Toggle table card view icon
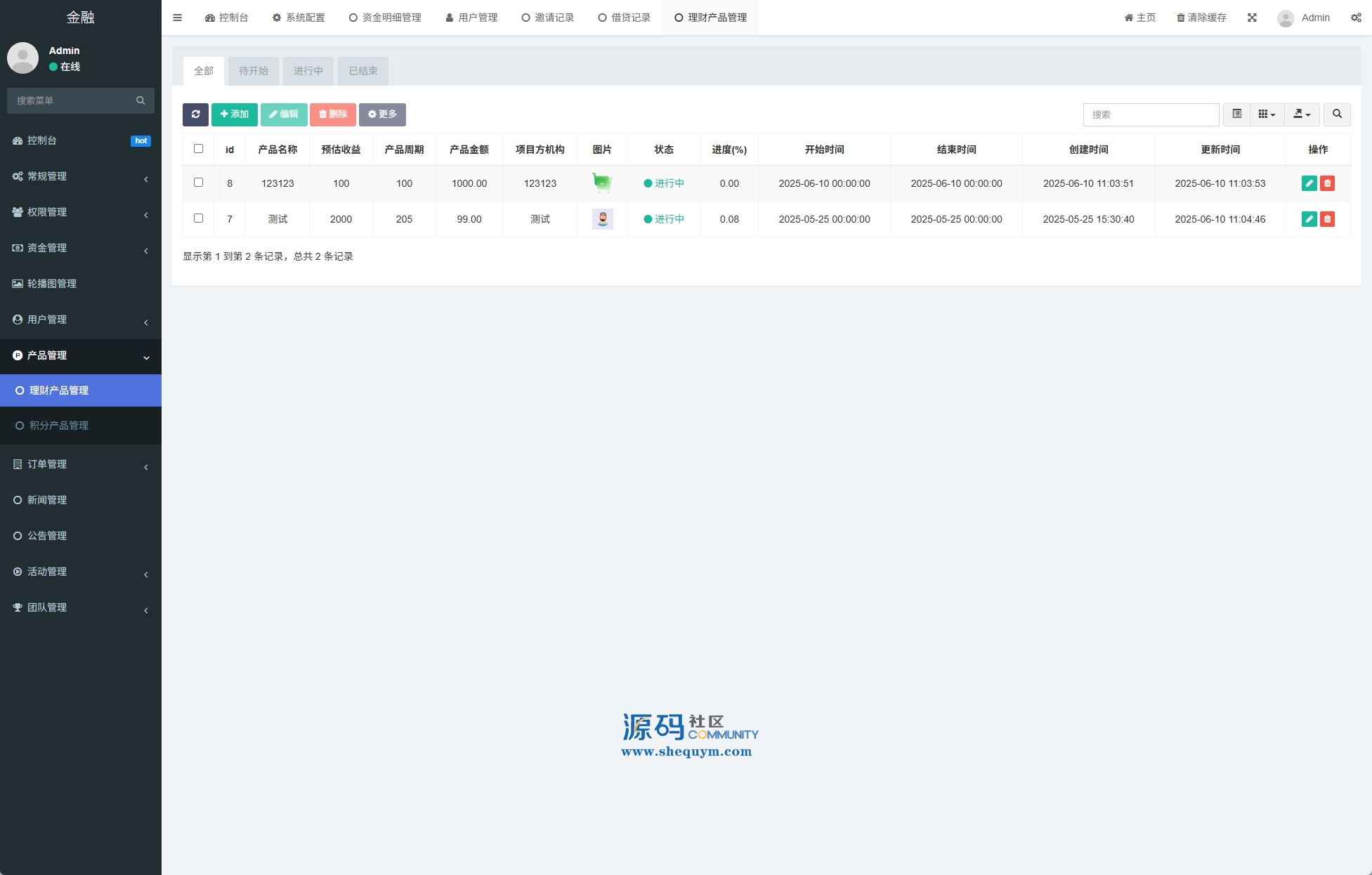The image size is (1372, 875). point(1236,114)
